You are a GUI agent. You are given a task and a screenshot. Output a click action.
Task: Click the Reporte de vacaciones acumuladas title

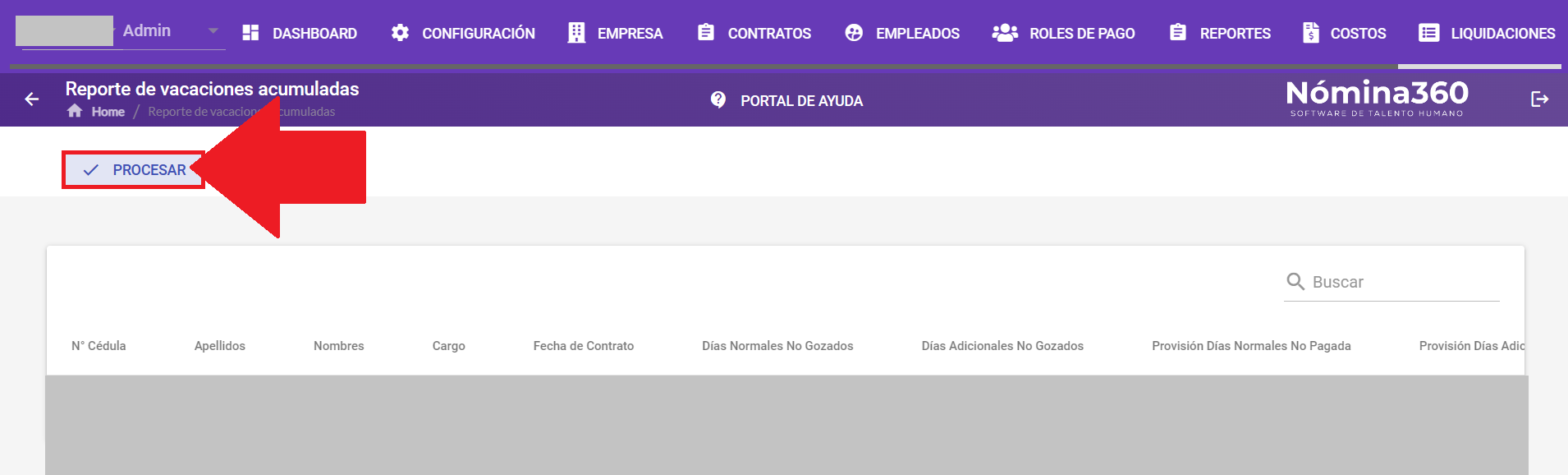[x=213, y=89]
